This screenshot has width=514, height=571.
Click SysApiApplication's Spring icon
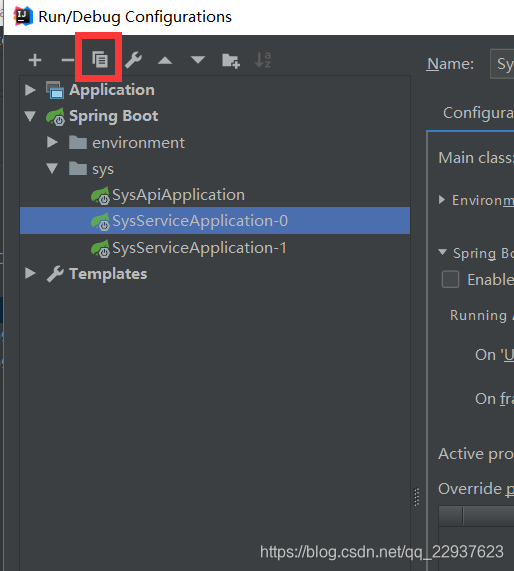point(100,196)
